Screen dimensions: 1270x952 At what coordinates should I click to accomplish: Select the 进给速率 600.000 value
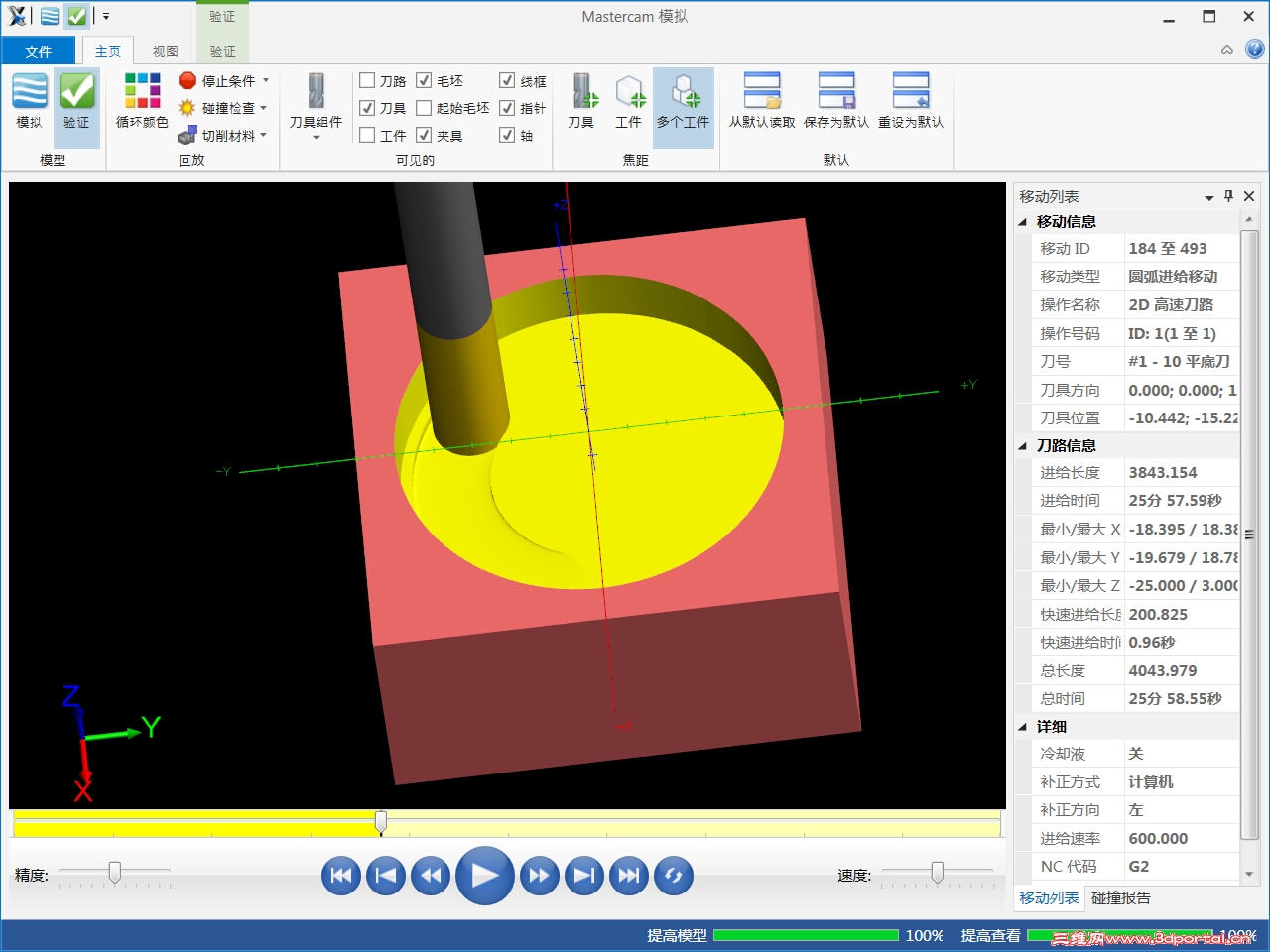pos(1182,838)
